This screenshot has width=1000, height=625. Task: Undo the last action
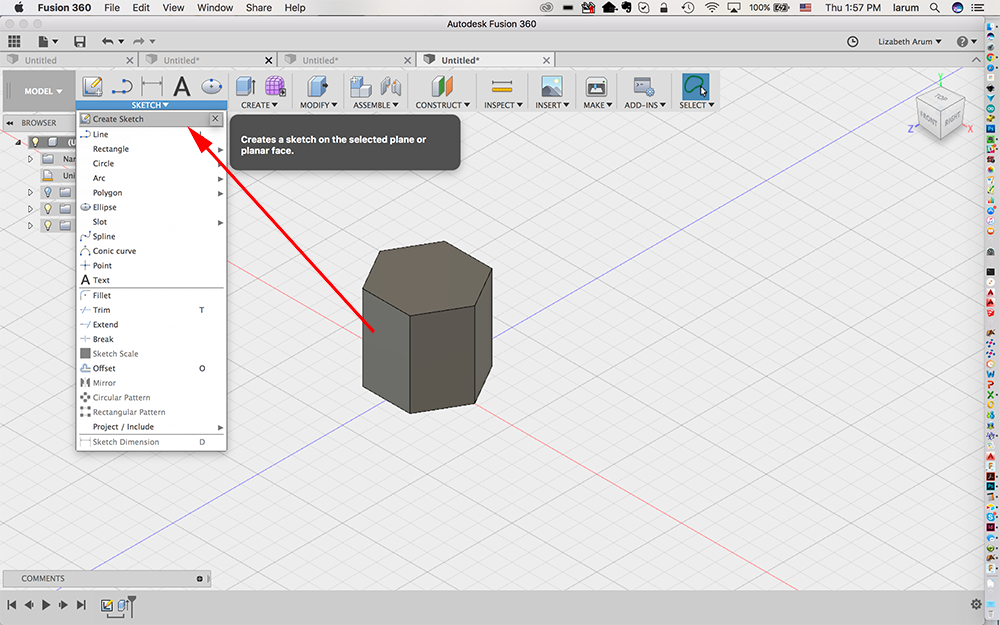108,41
